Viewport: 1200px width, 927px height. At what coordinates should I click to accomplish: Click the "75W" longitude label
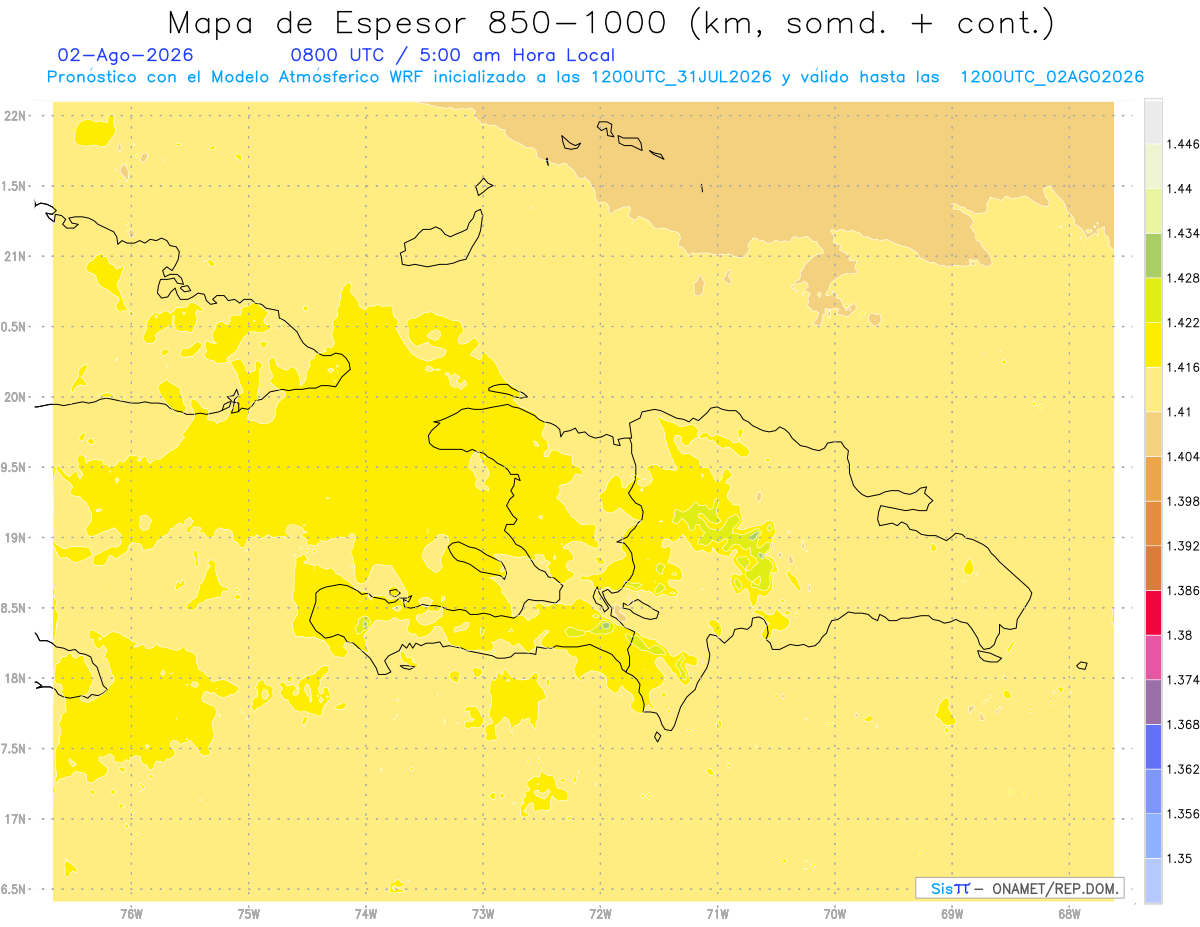pos(249,914)
